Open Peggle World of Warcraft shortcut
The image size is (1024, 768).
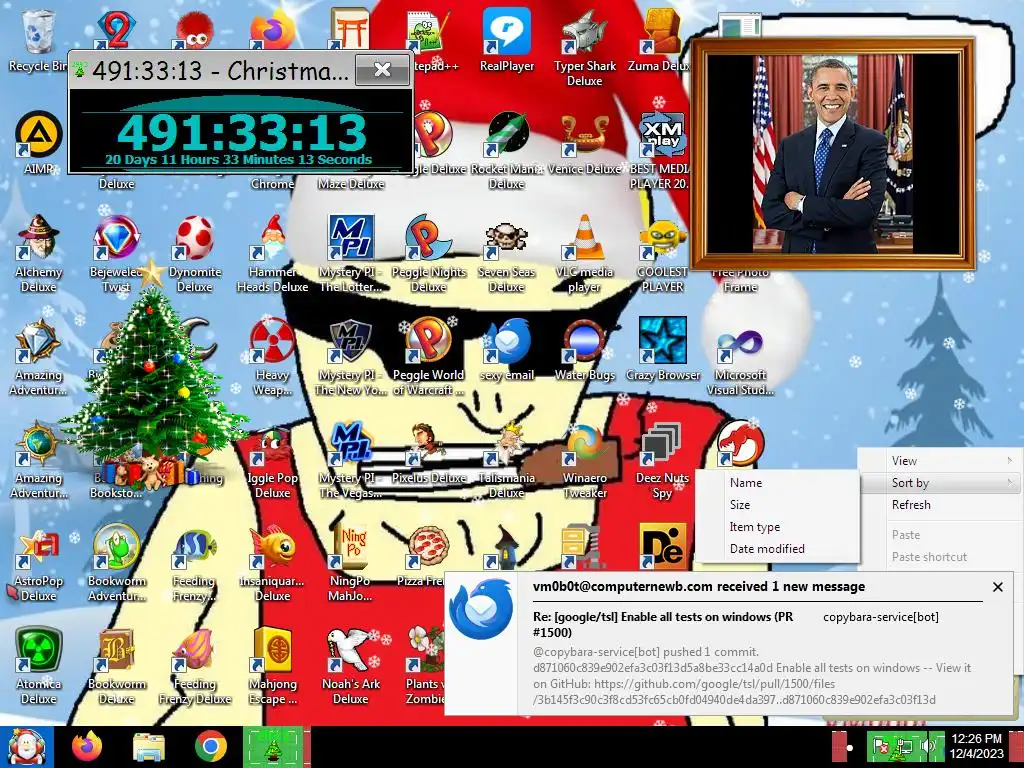click(x=428, y=357)
